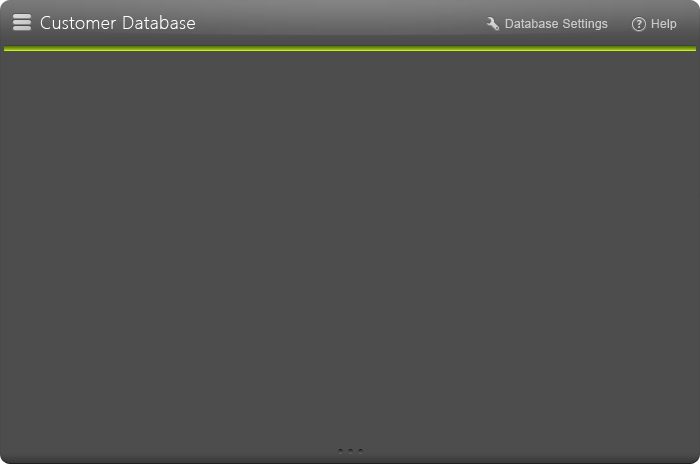Screen dimensions: 700x464
Task: Click the Database Settings text label
Action: [x=556, y=24]
